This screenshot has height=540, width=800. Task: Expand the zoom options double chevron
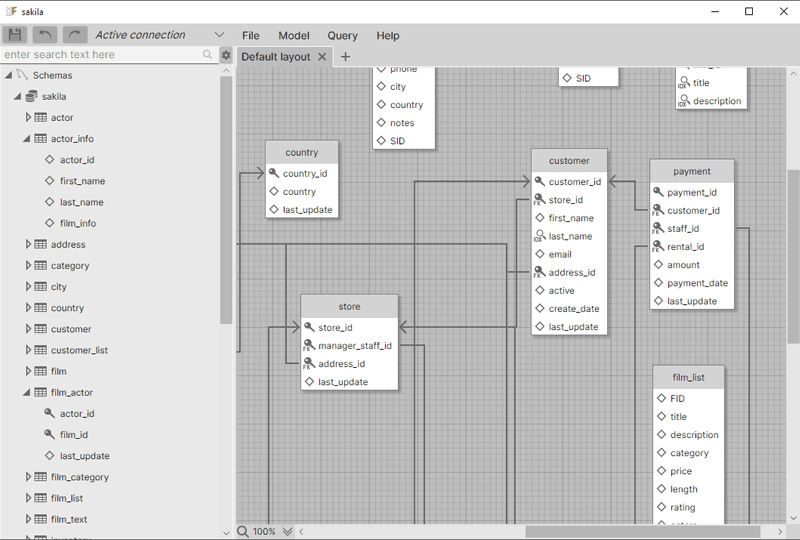288,531
